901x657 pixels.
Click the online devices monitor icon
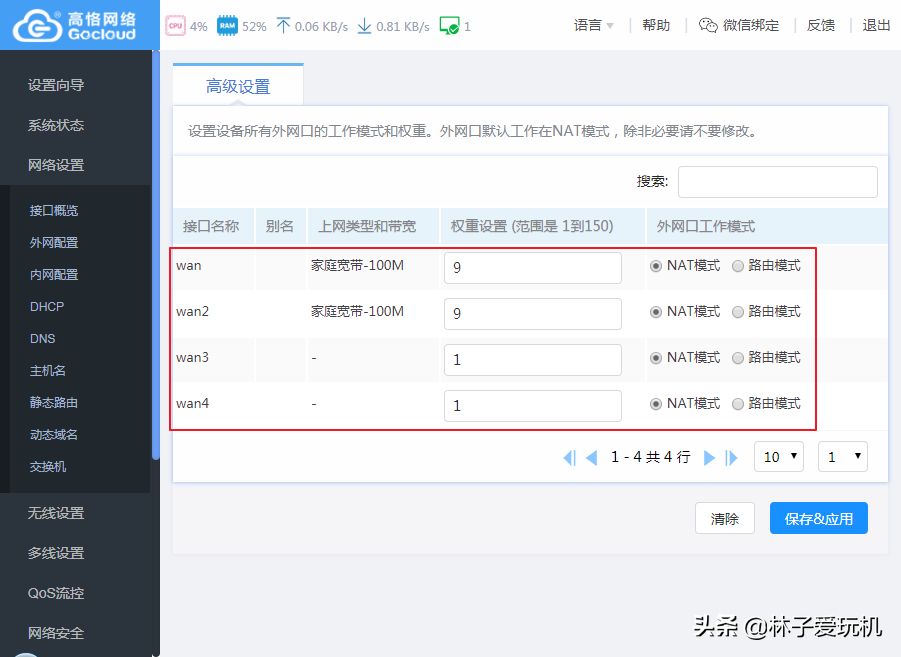[x=449, y=26]
